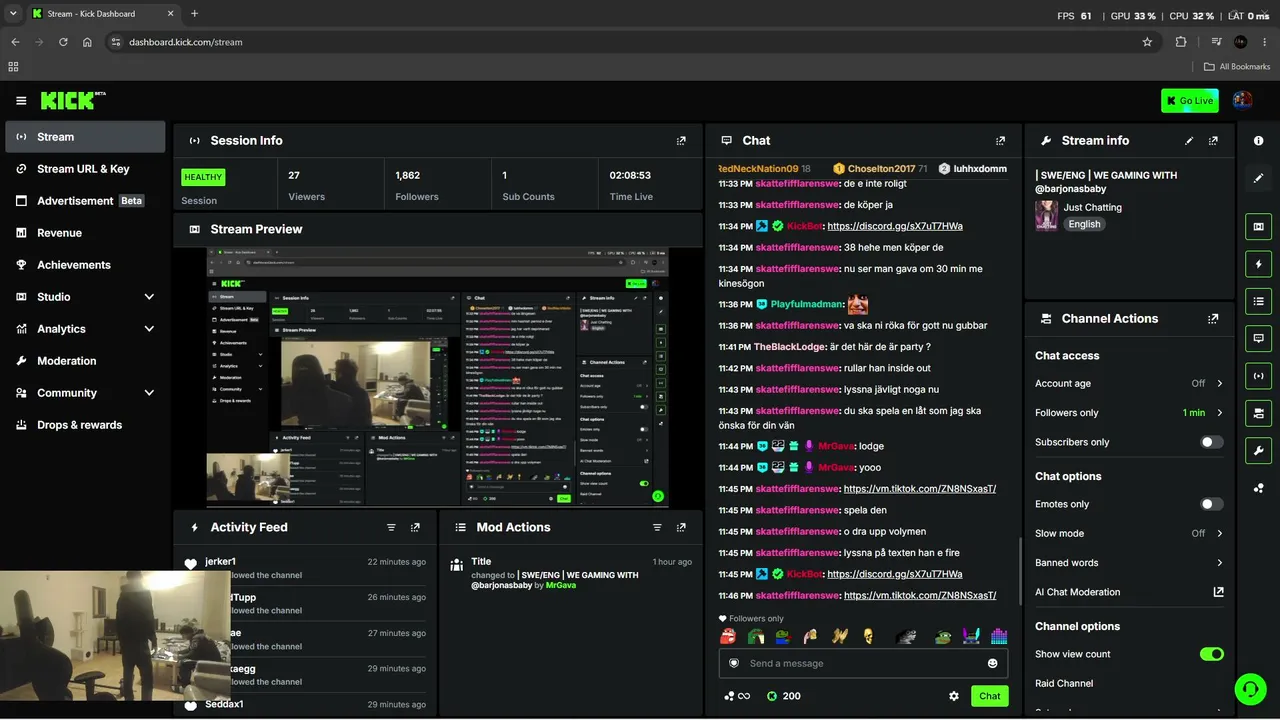
Task: Click the info icon in the right rail
Action: 1259,141
